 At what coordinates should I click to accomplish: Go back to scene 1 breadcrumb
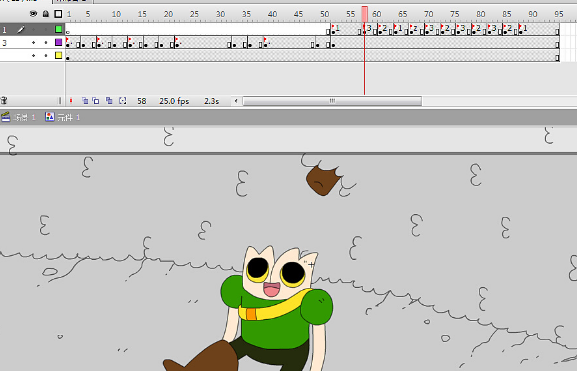tap(19, 117)
